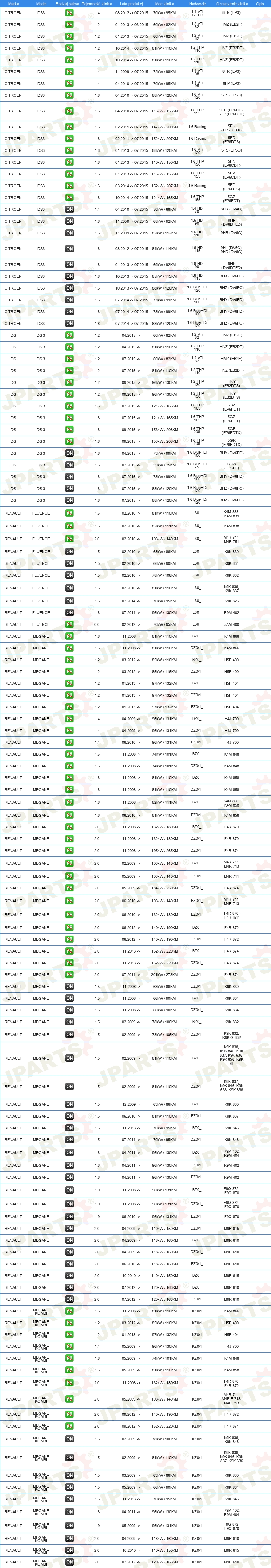Click the '1.4 VTi 95 LPG' body cell
The image size is (271, 1568).
(197, 13)
